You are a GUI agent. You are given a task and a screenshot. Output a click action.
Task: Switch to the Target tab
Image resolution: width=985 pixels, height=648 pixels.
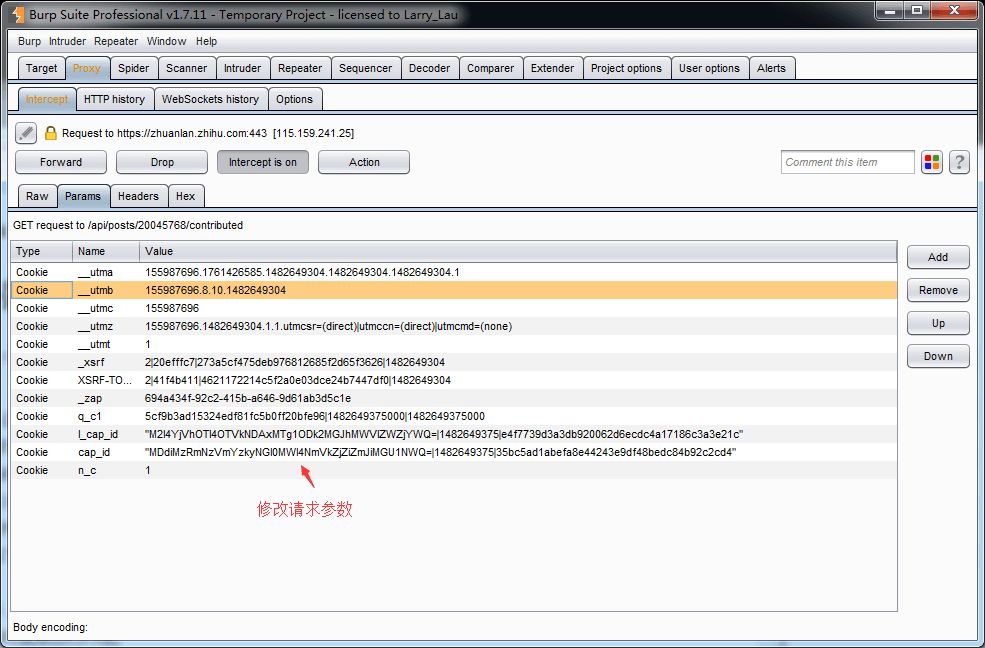click(x=41, y=68)
